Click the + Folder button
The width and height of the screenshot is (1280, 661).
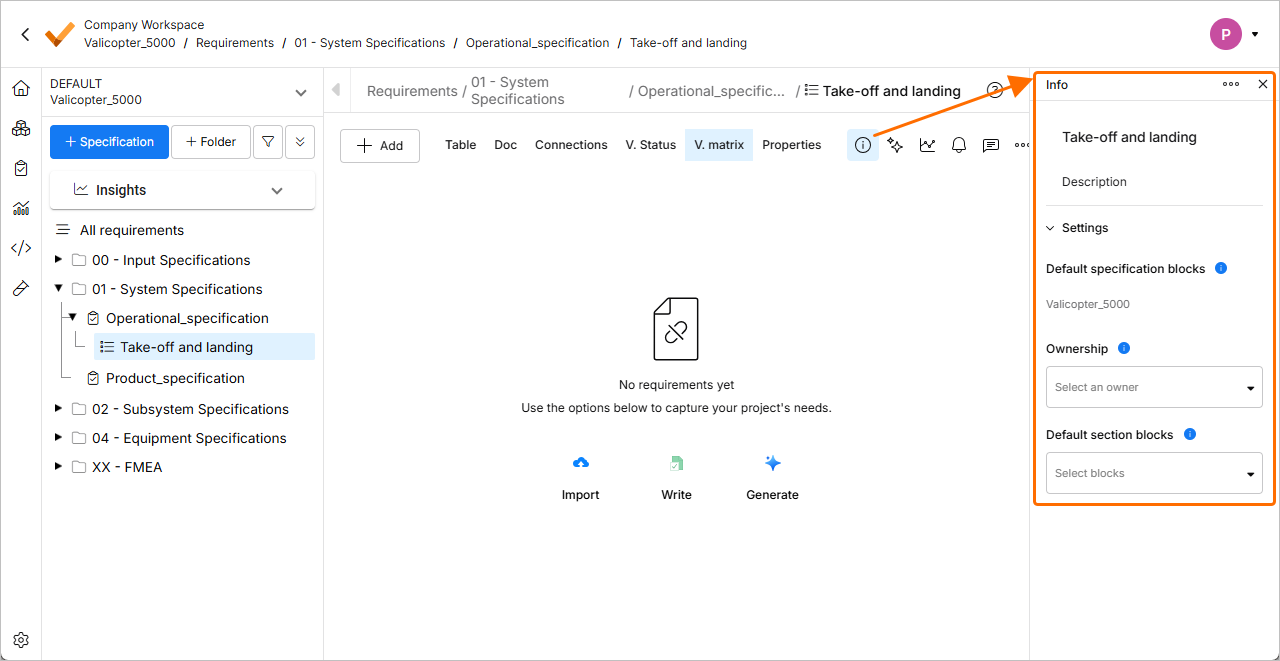pyautogui.click(x=211, y=142)
